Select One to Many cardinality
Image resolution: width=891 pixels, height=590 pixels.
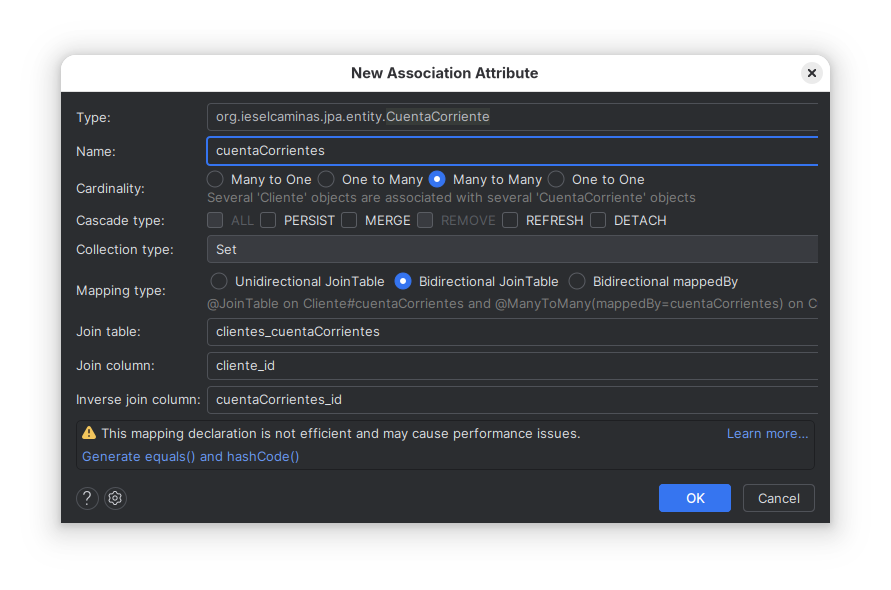pyautogui.click(x=327, y=179)
